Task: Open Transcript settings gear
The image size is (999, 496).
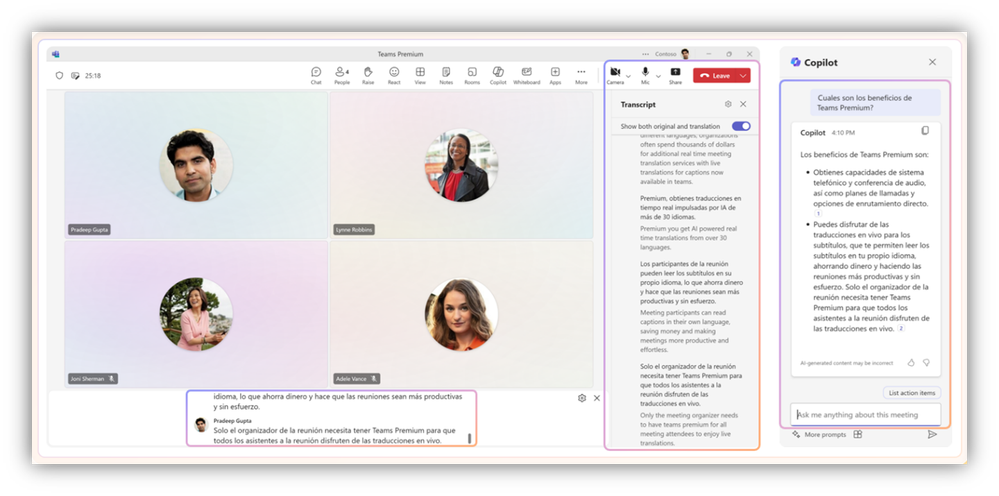Action: [x=728, y=104]
